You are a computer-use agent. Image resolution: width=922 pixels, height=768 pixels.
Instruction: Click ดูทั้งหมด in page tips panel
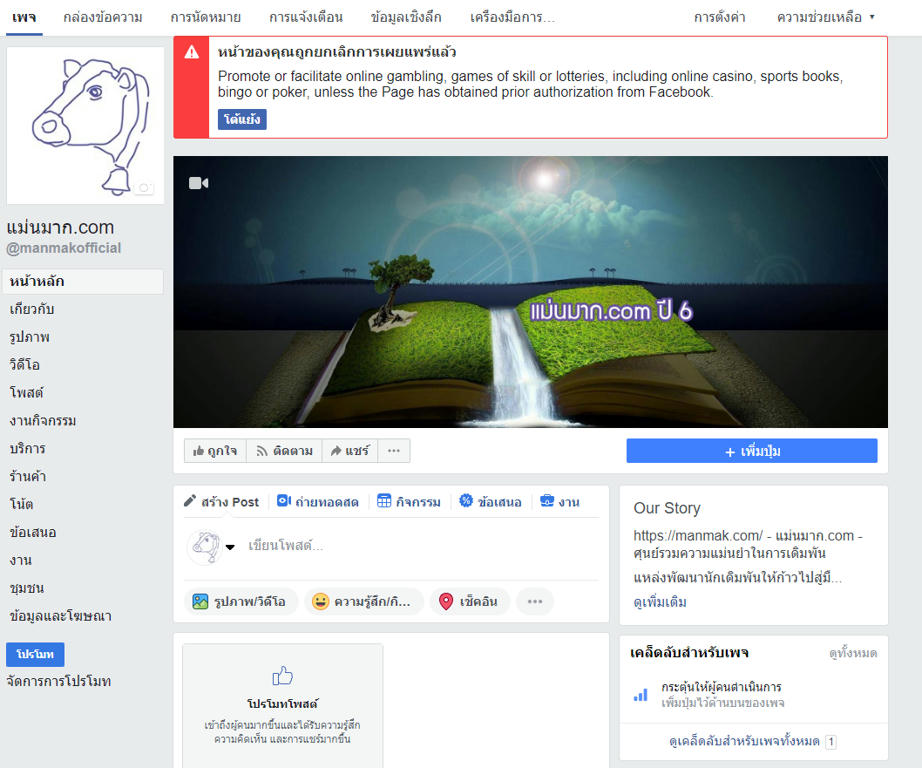tap(853, 653)
